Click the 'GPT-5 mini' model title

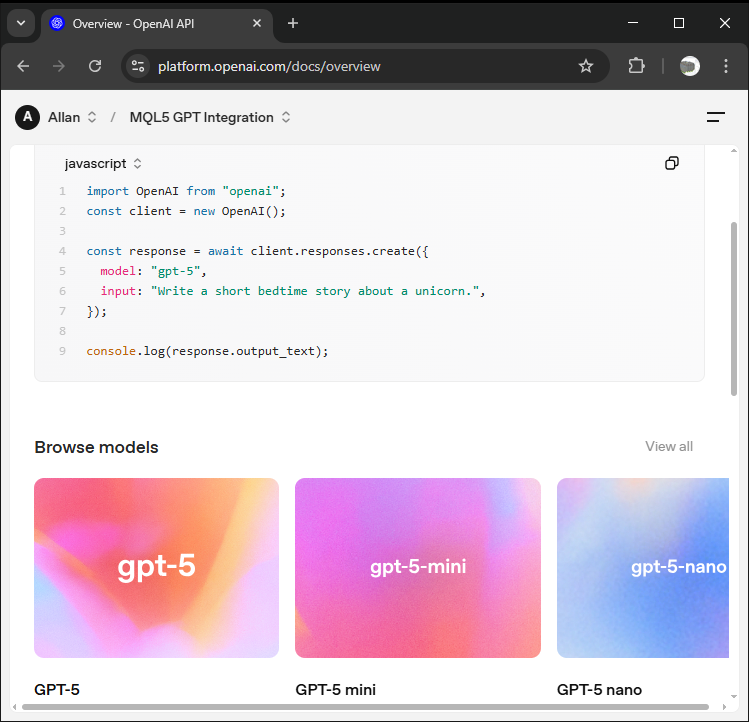click(x=335, y=690)
